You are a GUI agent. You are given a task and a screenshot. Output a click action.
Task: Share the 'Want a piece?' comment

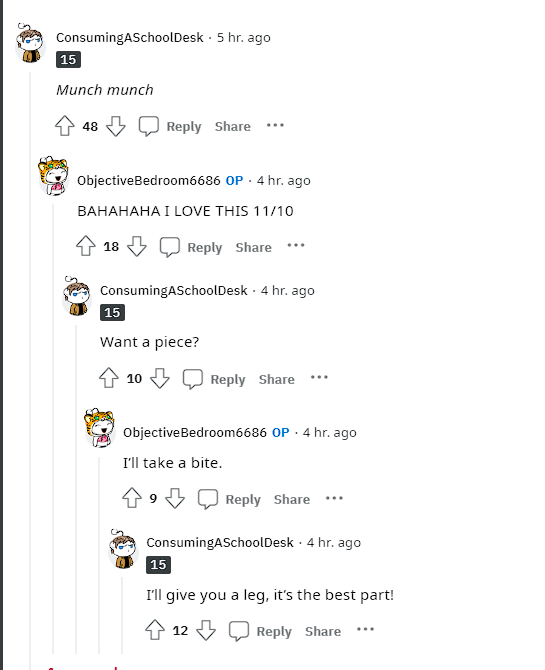[x=277, y=379]
